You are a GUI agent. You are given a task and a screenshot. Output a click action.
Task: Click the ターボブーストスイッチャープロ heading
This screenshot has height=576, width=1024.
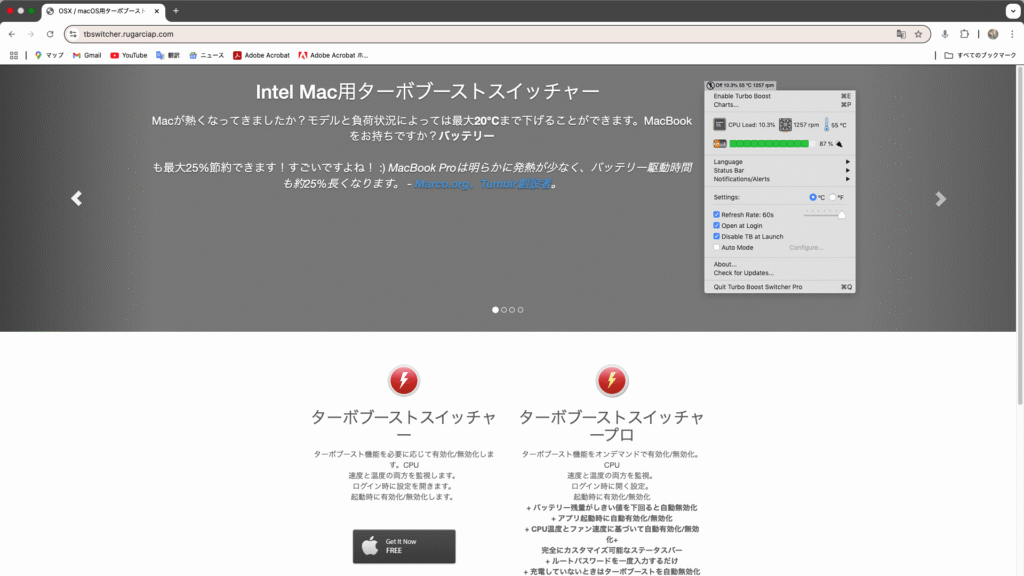point(612,426)
